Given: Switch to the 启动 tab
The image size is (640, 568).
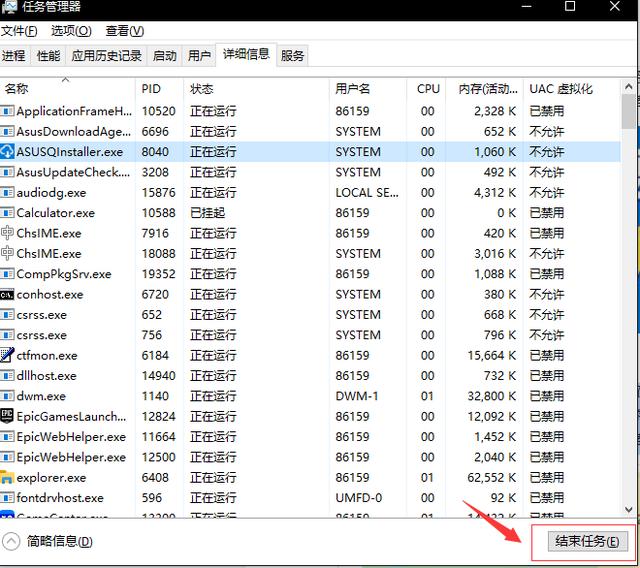Looking at the screenshot, I should [x=164, y=55].
